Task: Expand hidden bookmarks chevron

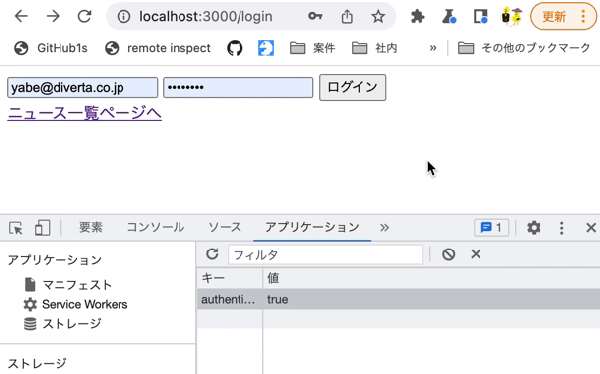Action: pos(433,48)
